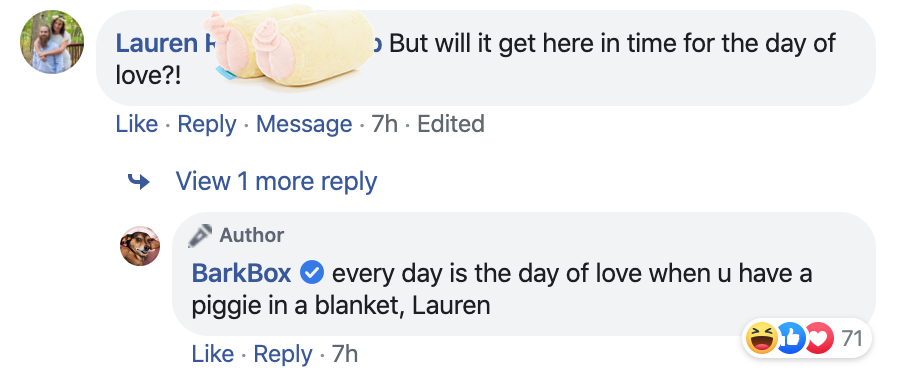Reply to the BarkBox comment
Viewport: 920px width, 380px height.
283,354
